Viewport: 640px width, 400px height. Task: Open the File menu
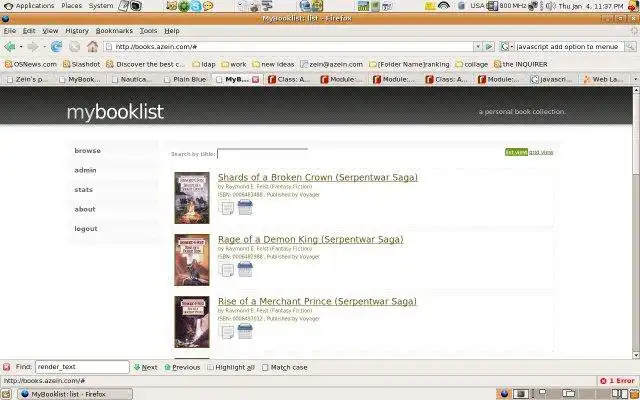tap(9, 31)
